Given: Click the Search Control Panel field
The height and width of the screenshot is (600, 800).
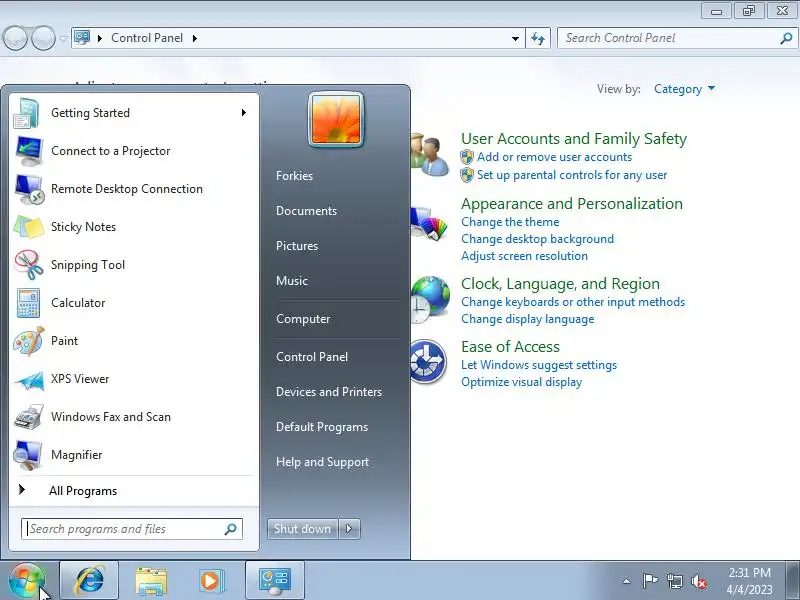Looking at the screenshot, I should (x=677, y=38).
